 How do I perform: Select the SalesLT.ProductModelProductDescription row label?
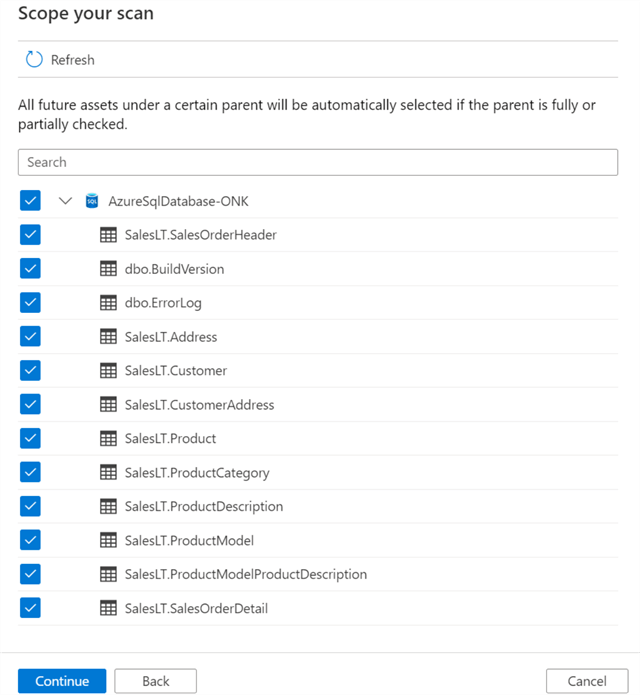click(245, 575)
